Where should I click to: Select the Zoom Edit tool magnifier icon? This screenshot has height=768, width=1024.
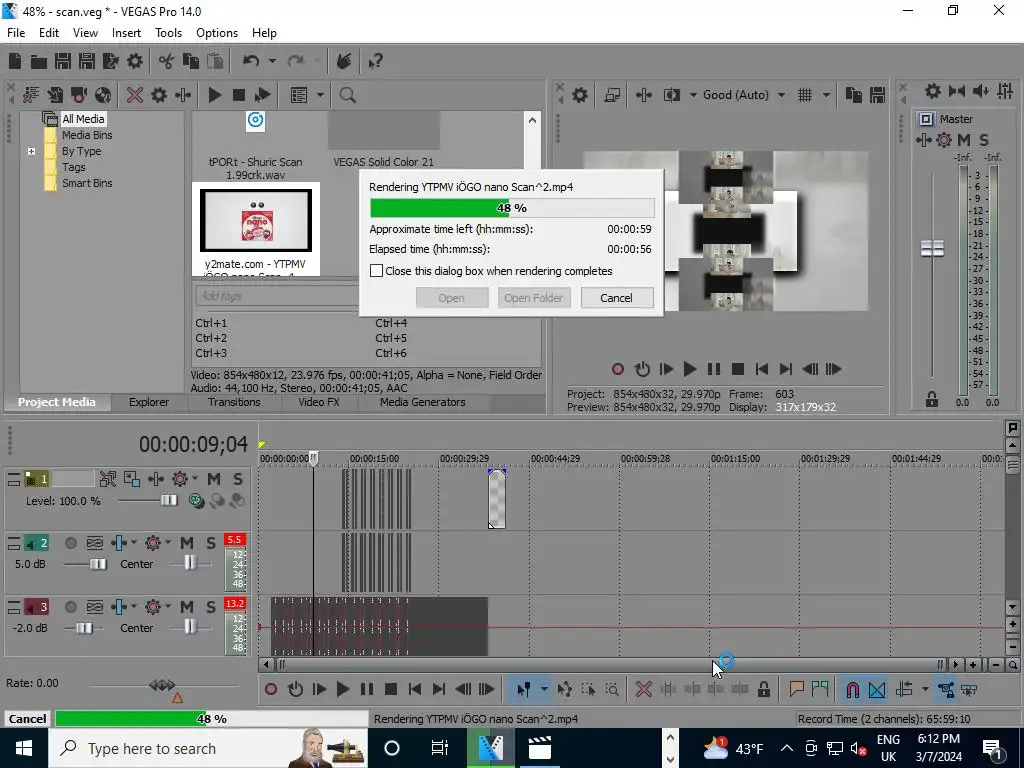click(x=612, y=689)
